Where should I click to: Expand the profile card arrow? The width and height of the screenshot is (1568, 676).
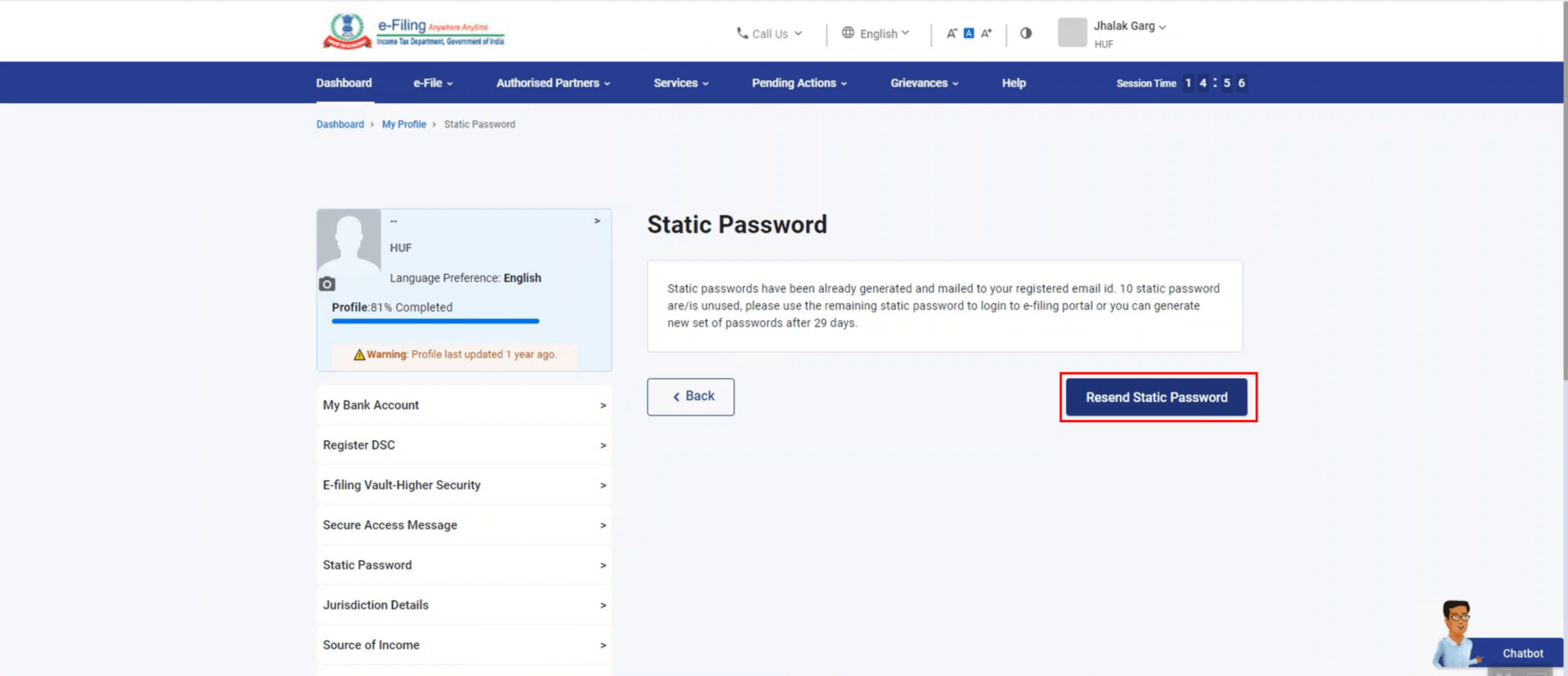coord(597,221)
